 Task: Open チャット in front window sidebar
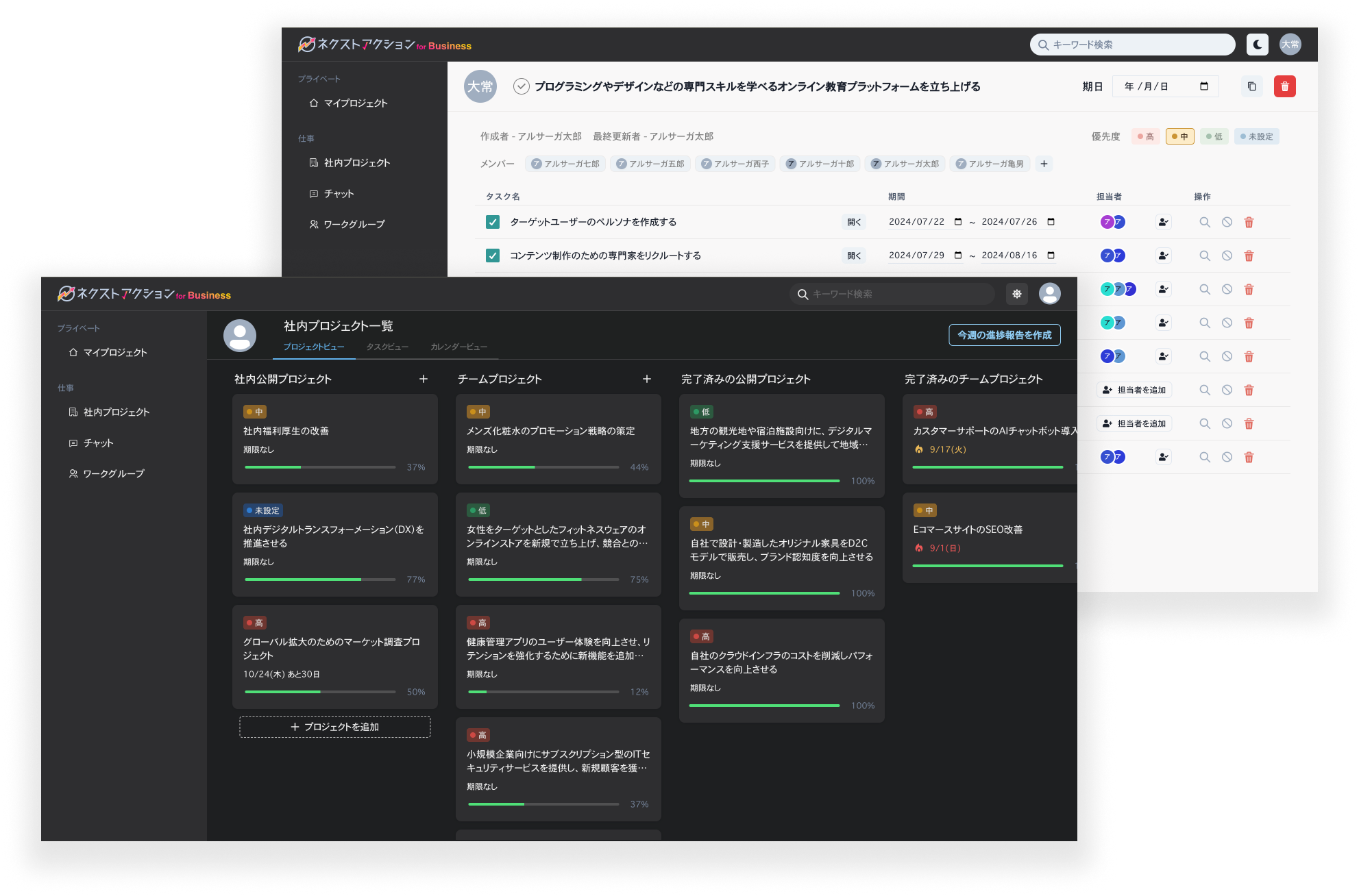click(91, 443)
